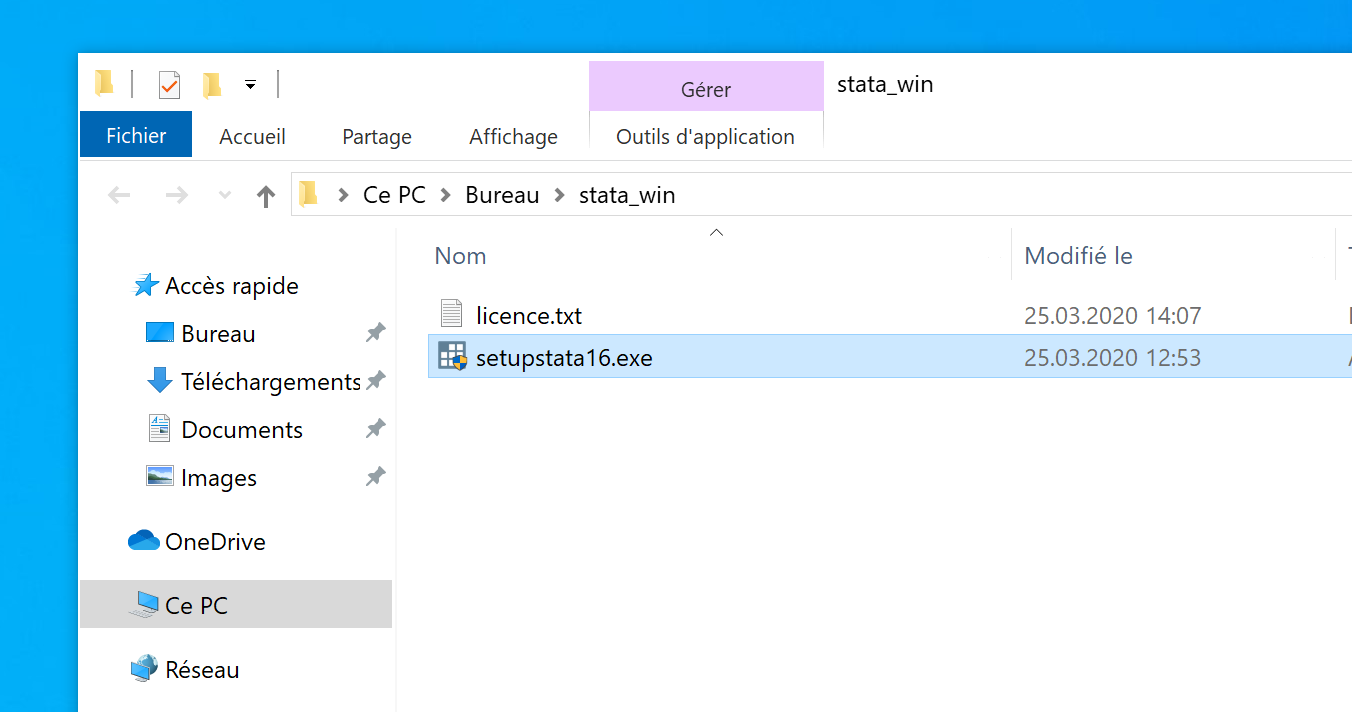Open the Fichier menu
This screenshot has width=1352, height=712.
click(136, 136)
